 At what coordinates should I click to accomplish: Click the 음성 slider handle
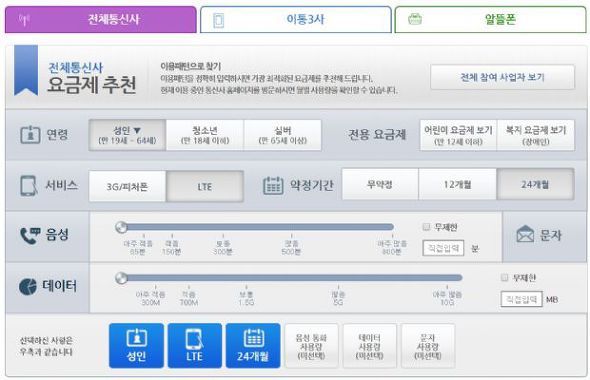point(122,227)
